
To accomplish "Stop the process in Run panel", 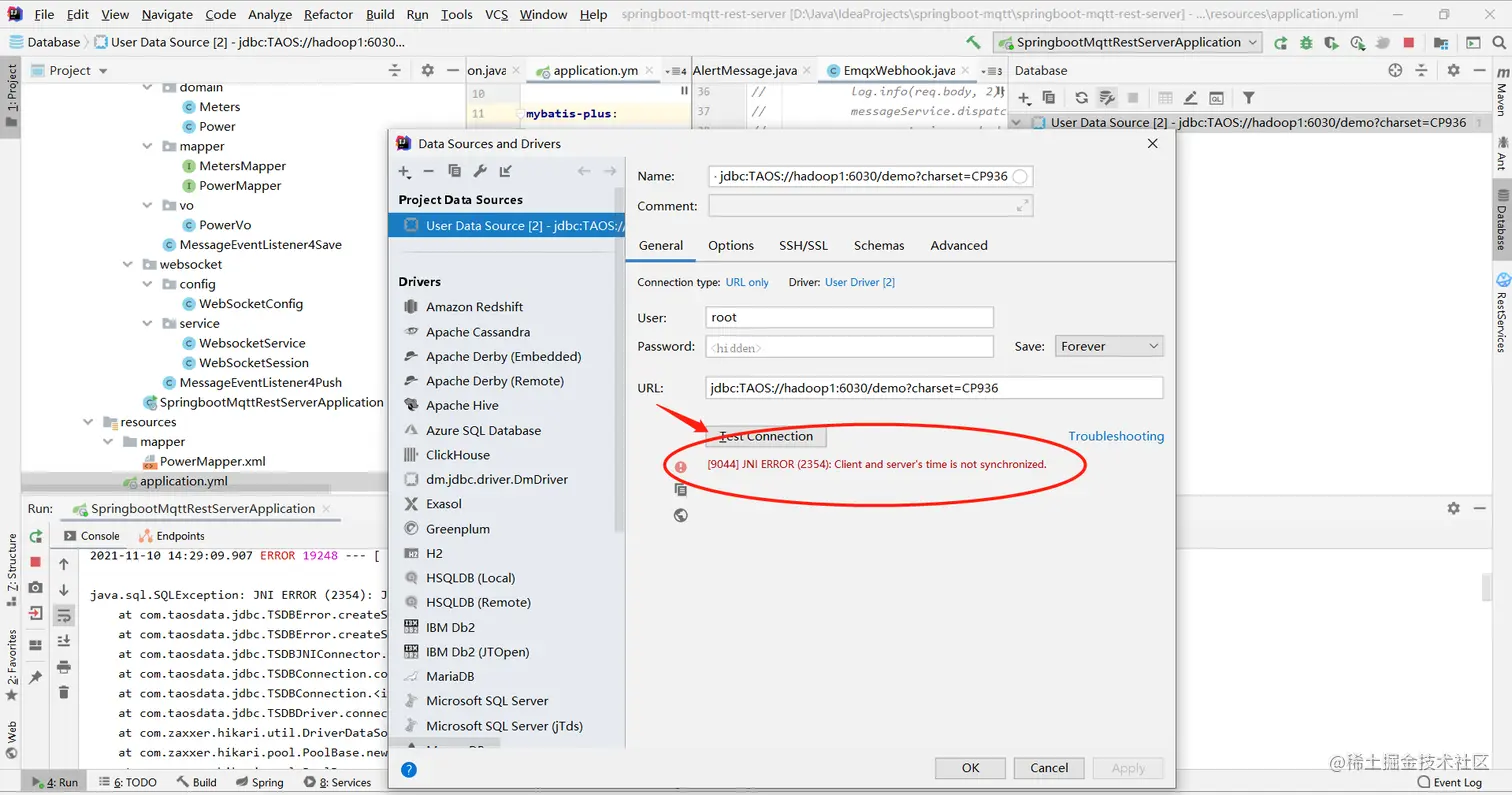I will tap(36, 563).
